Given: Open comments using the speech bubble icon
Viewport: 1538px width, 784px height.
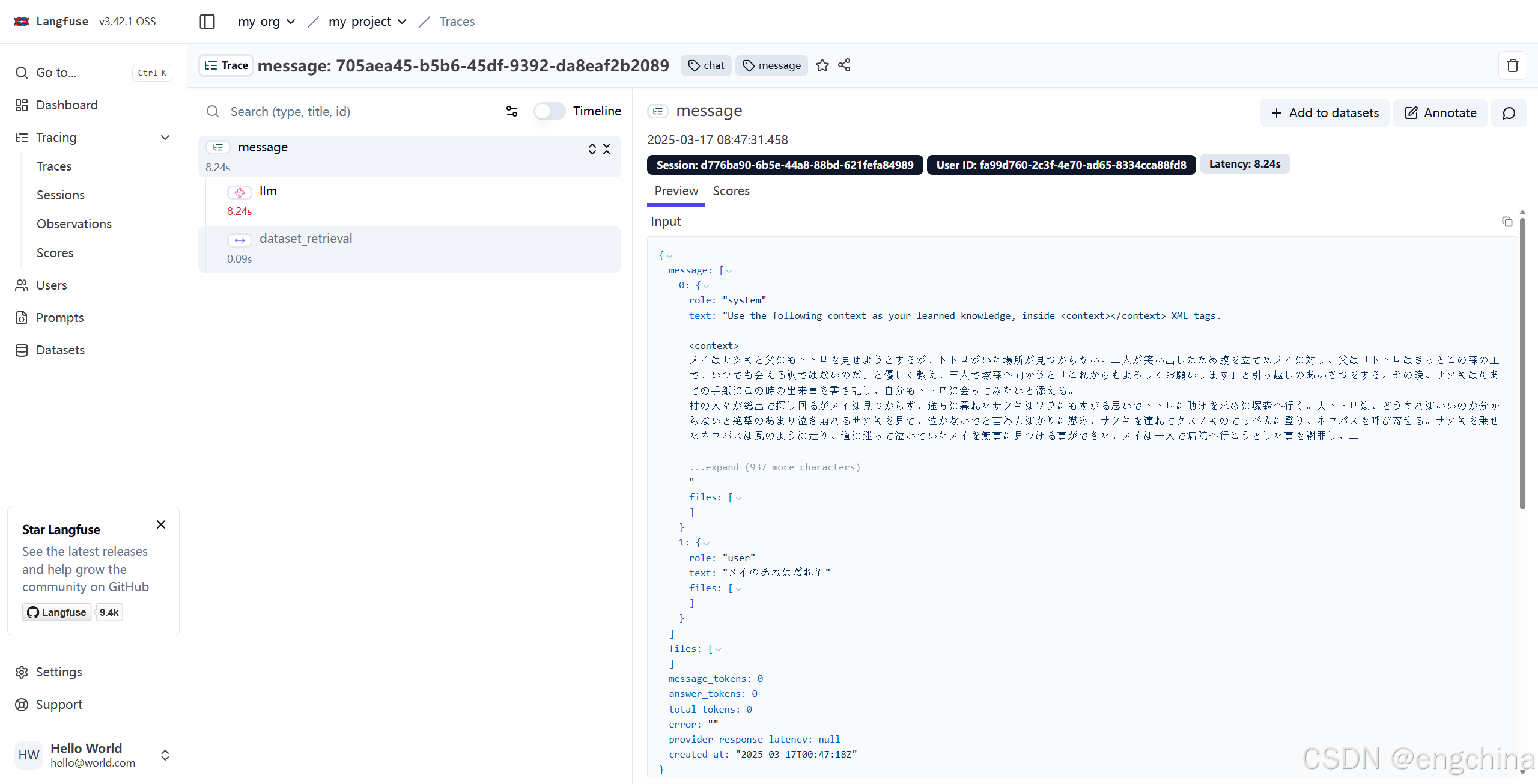Looking at the screenshot, I should tap(1509, 113).
